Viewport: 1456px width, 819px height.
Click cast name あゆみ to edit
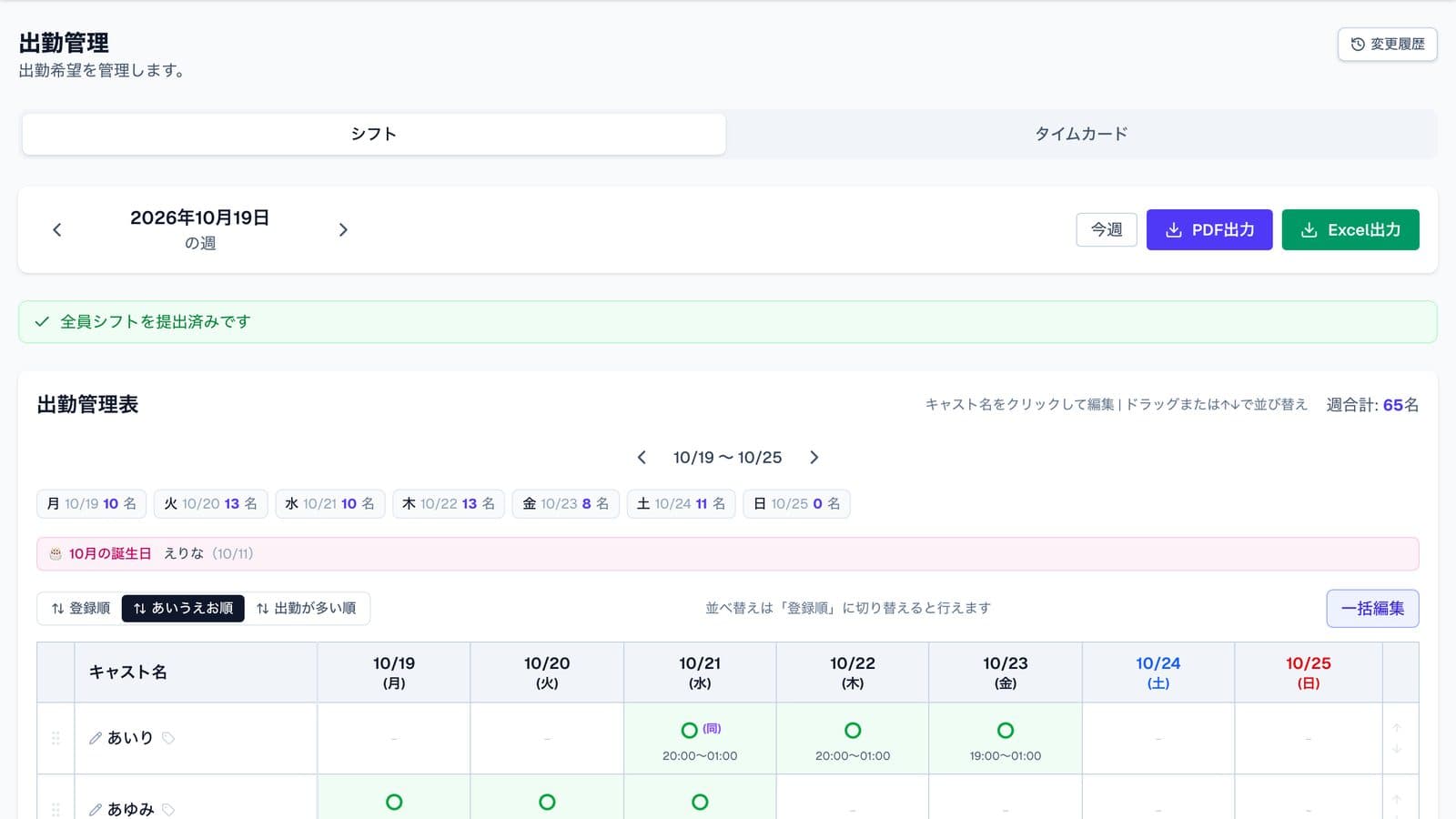[130, 809]
